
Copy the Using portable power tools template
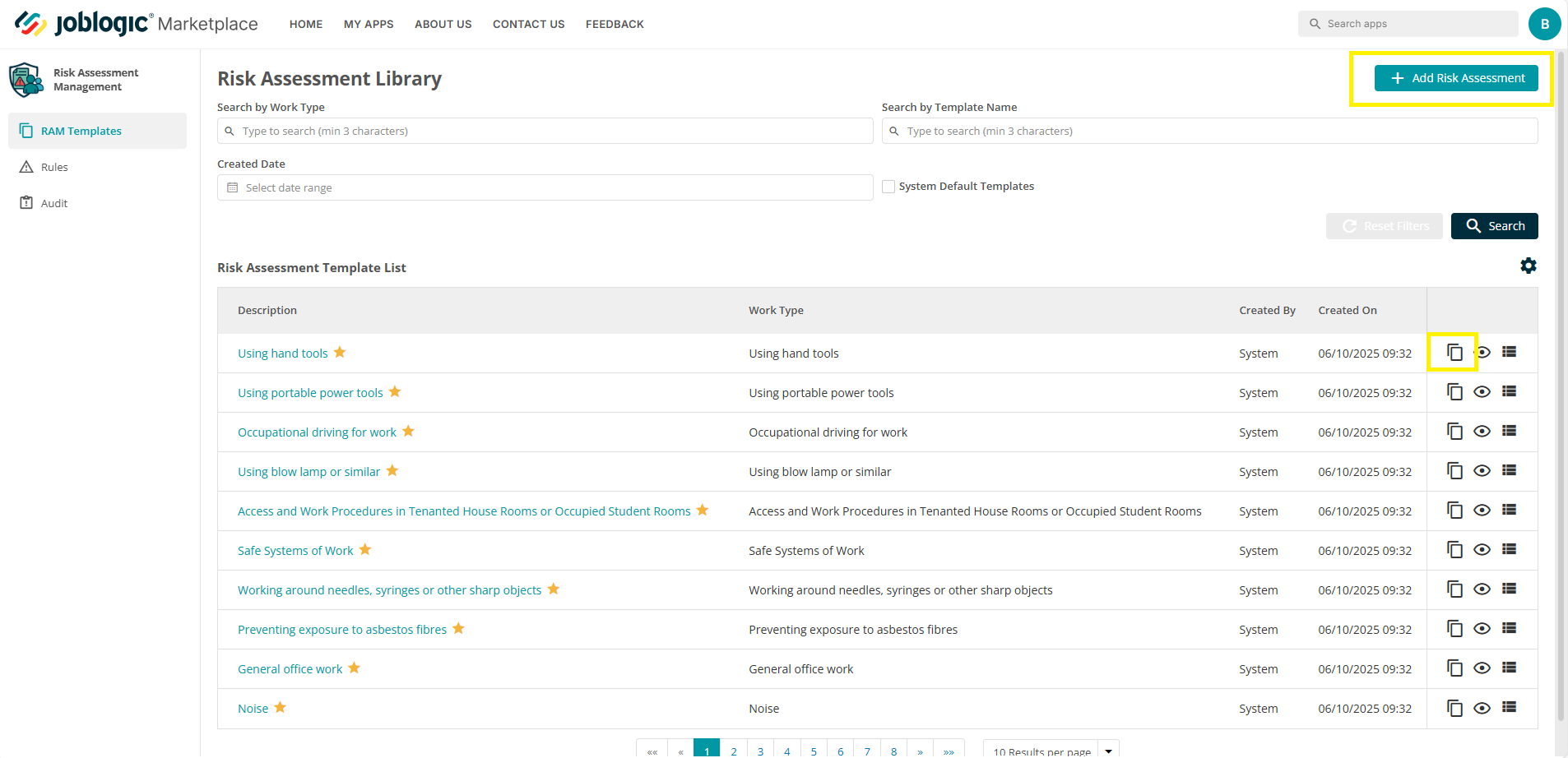coord(1454,392)
